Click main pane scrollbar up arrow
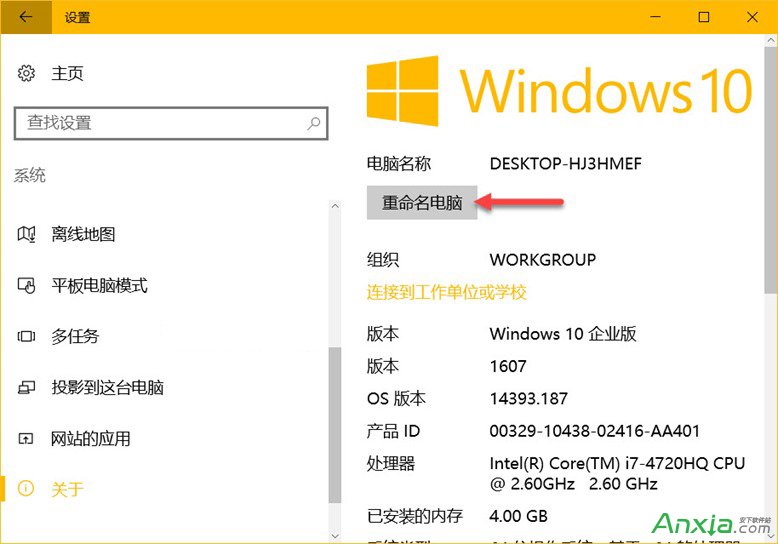This screenshot has height=544, width=778. (x=771, y=41)
